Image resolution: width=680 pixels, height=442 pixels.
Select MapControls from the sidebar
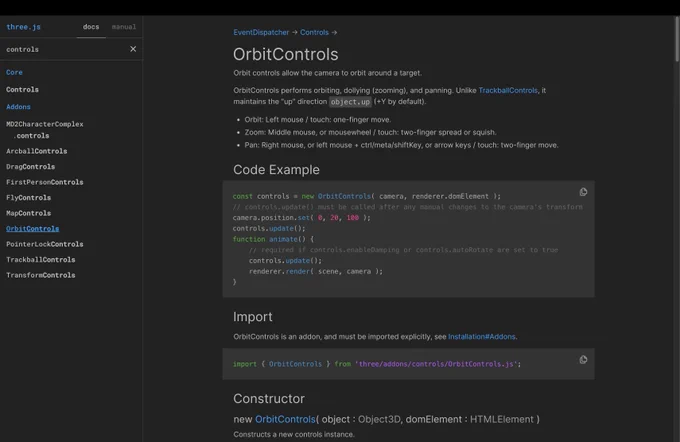(29, 213)
